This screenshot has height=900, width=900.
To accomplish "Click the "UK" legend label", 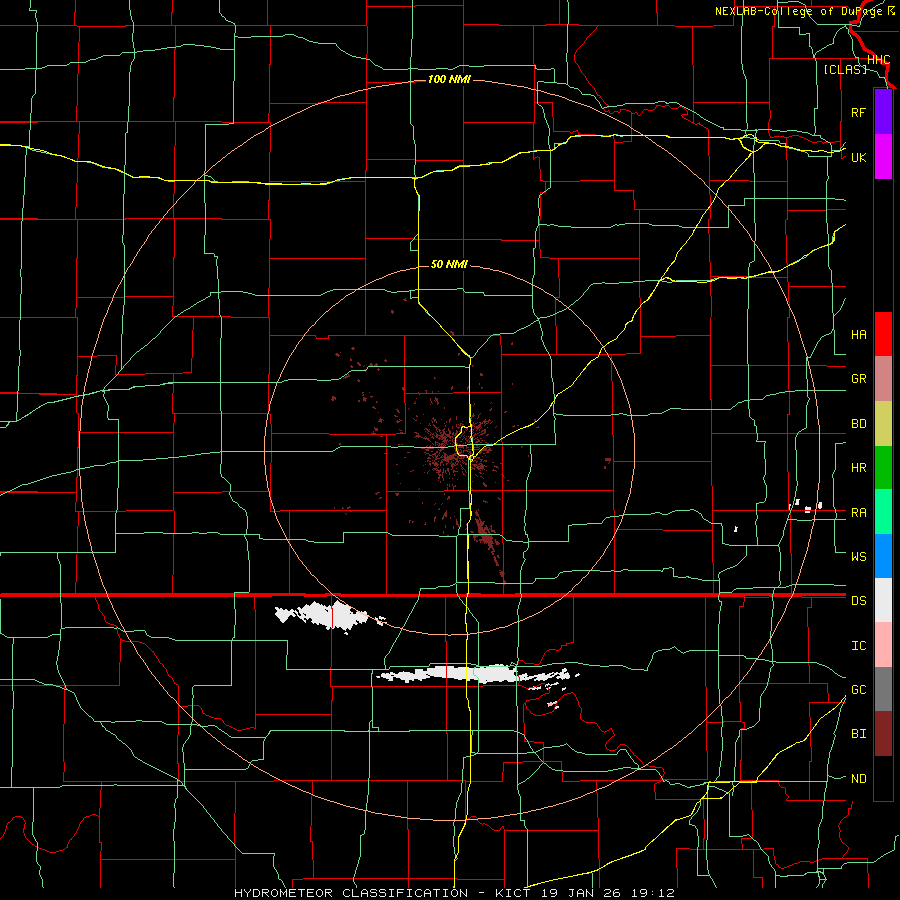I will pos(858,157).
